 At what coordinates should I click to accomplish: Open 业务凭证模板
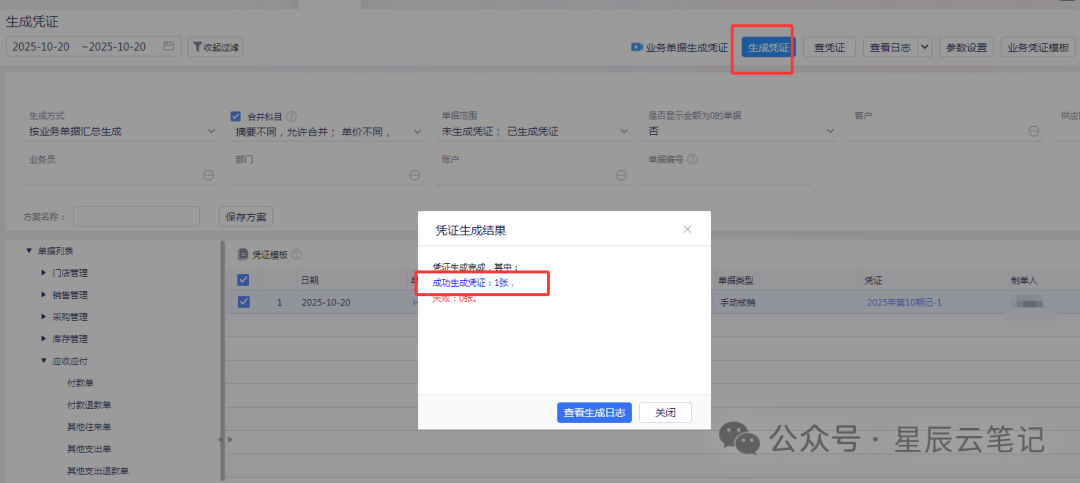[1038, 48]
